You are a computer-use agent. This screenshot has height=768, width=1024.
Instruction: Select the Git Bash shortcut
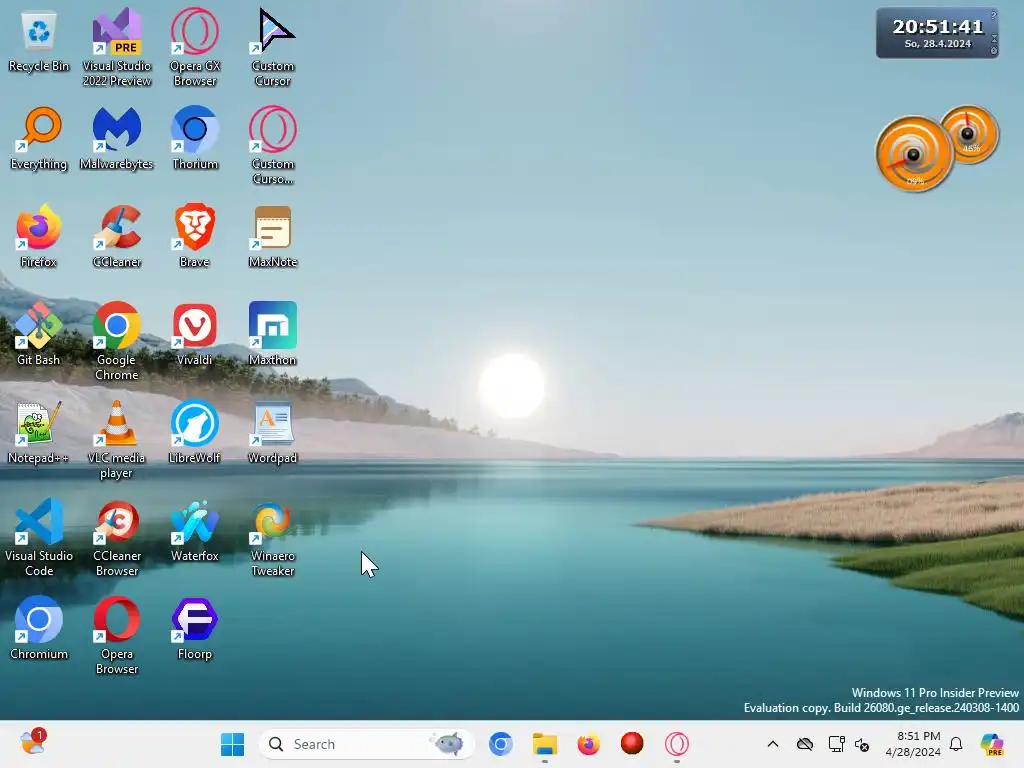[x=39, y=335]
